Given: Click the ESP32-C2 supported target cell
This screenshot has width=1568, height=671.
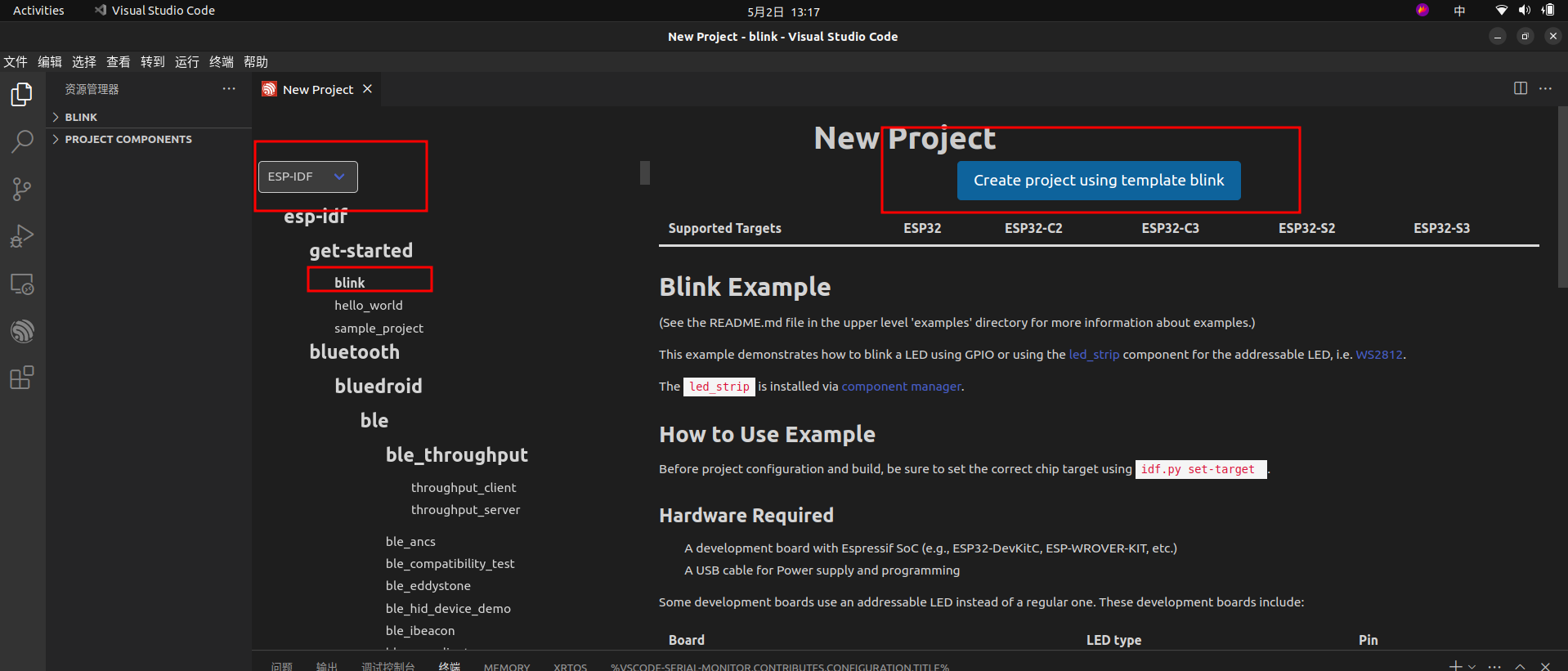Looking at the screenshot, I should [x=1033, y=228].
